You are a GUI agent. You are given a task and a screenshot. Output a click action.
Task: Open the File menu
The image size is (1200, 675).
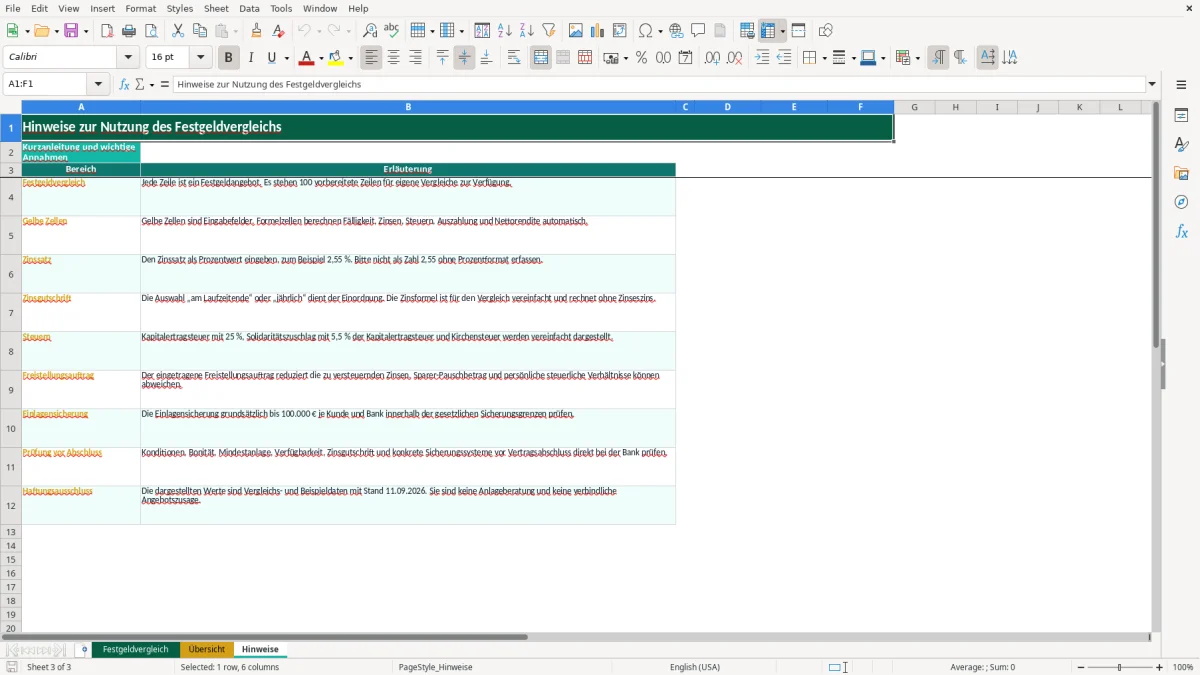click(x=12, y=8)
